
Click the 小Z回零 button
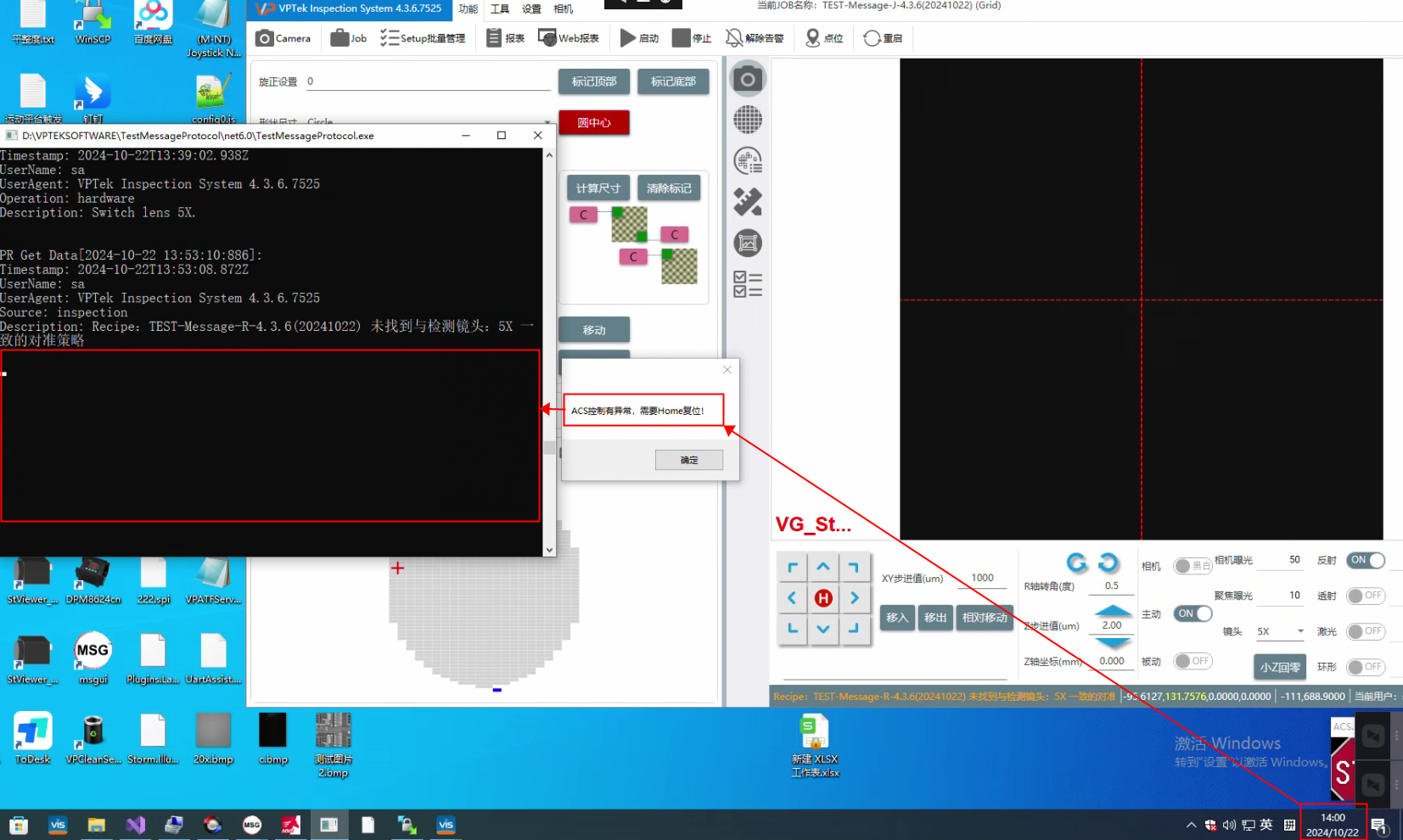1280,667
